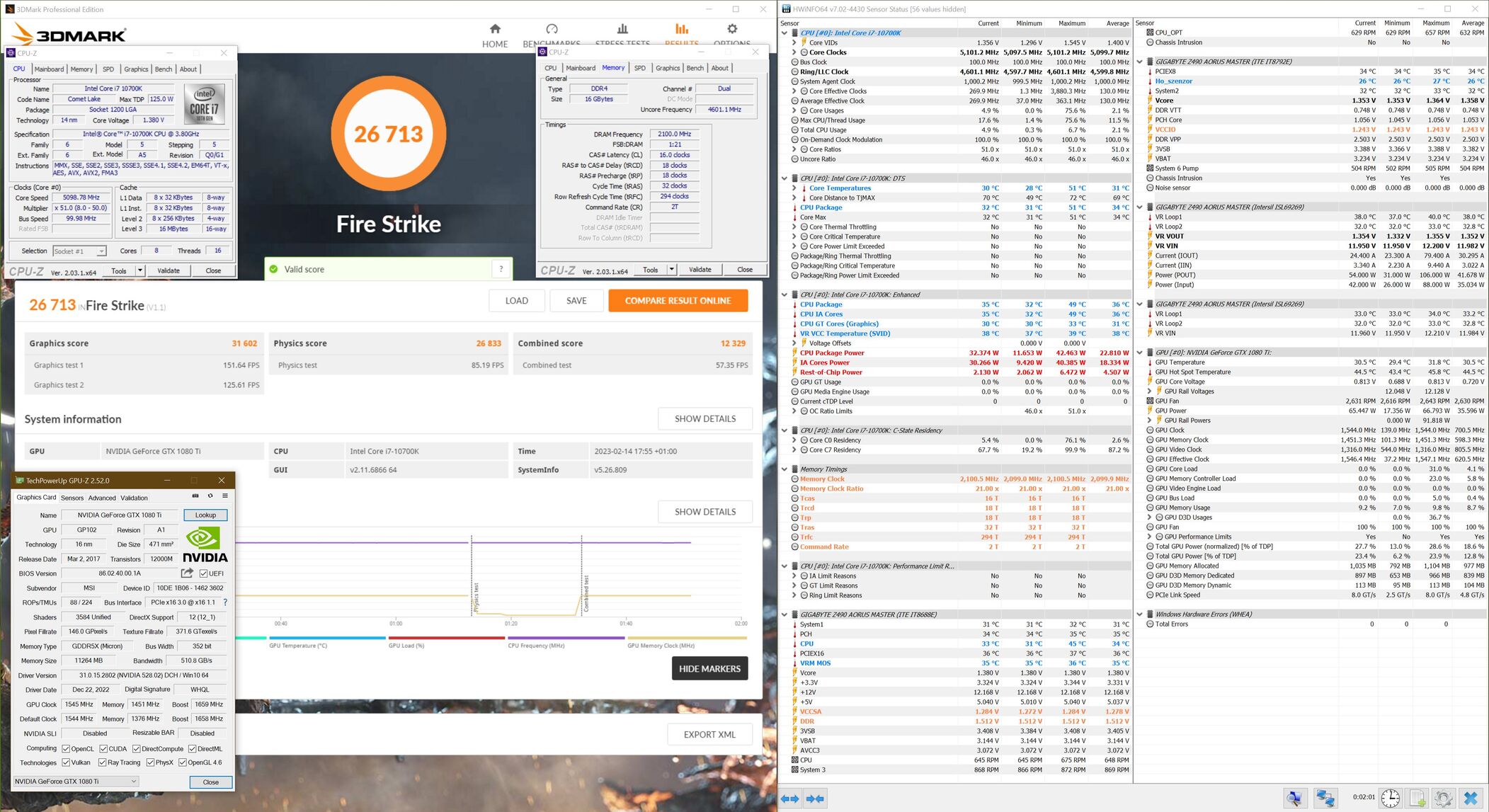Collapse the GPU [#0] NVIDIA GeForce GTX 1080 Ti group
The height and width of the screenshot is (812, 1489).
[x=1140, y=353]
